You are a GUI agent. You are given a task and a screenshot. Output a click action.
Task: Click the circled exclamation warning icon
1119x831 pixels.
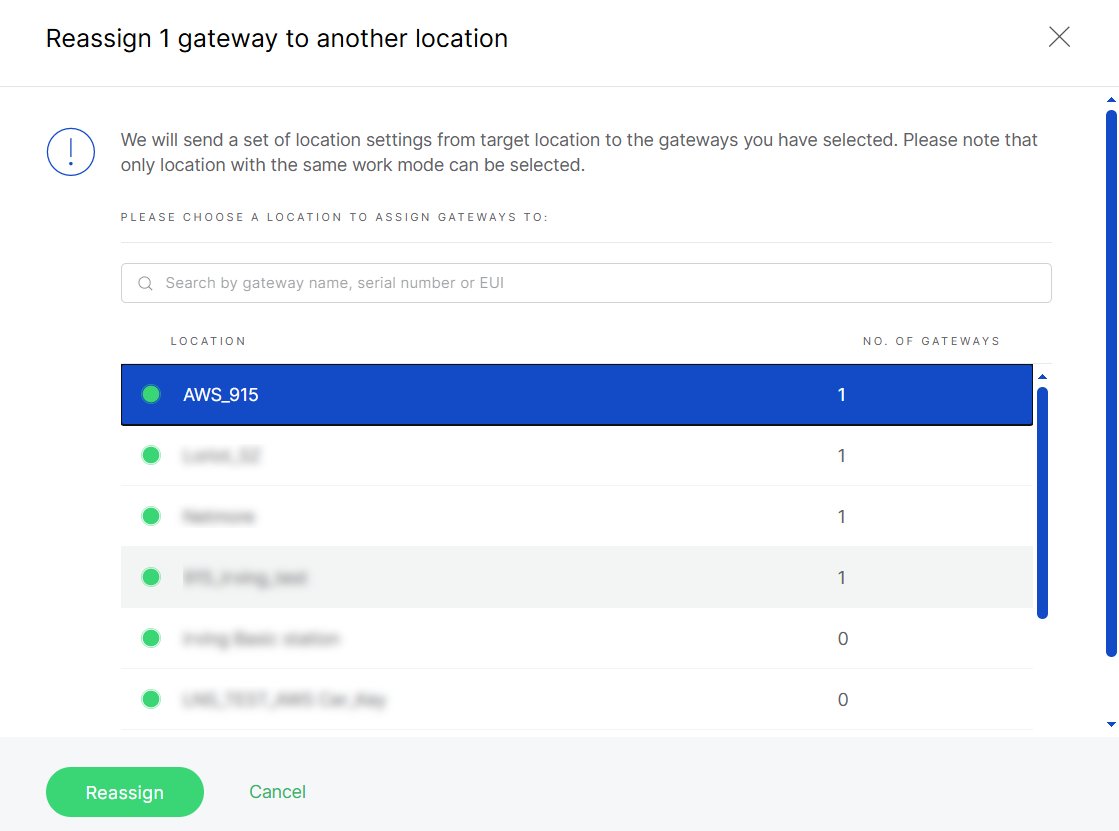(x=70, y=151)
